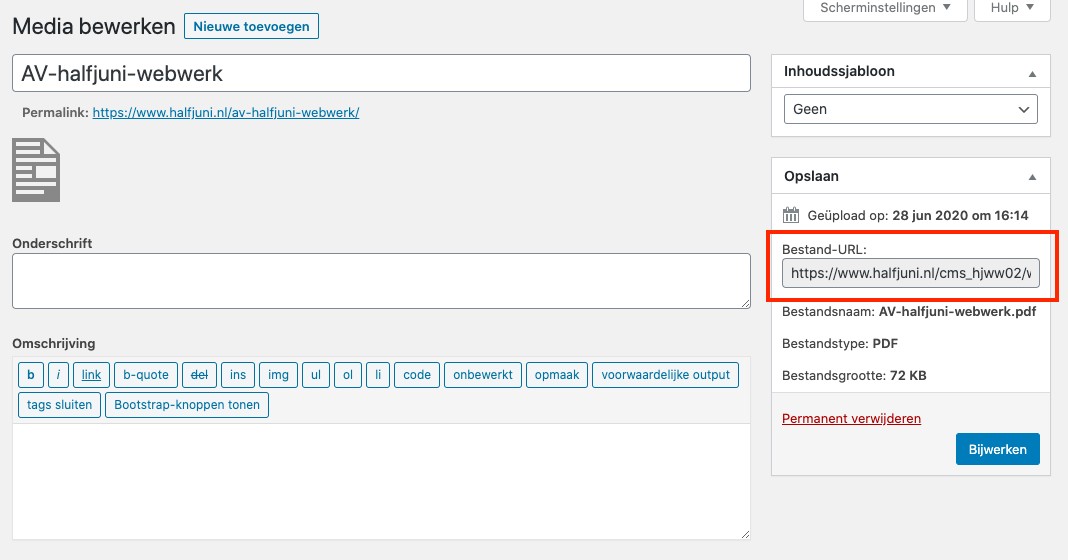Click Permanent verwijderen link
1068x560 pixels.
851,418
